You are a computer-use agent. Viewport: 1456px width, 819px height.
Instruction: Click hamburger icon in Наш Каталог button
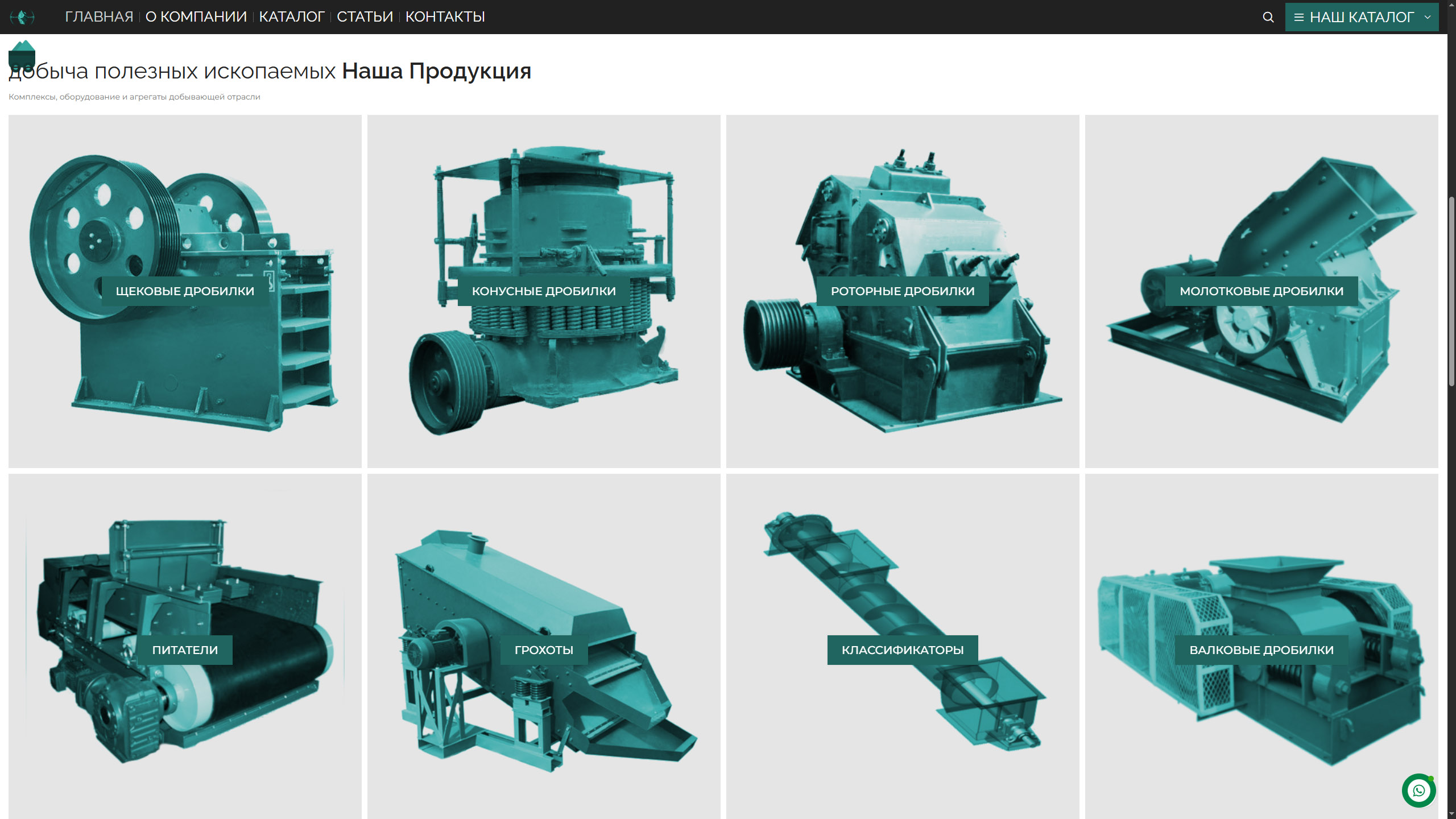point(1299,18)
